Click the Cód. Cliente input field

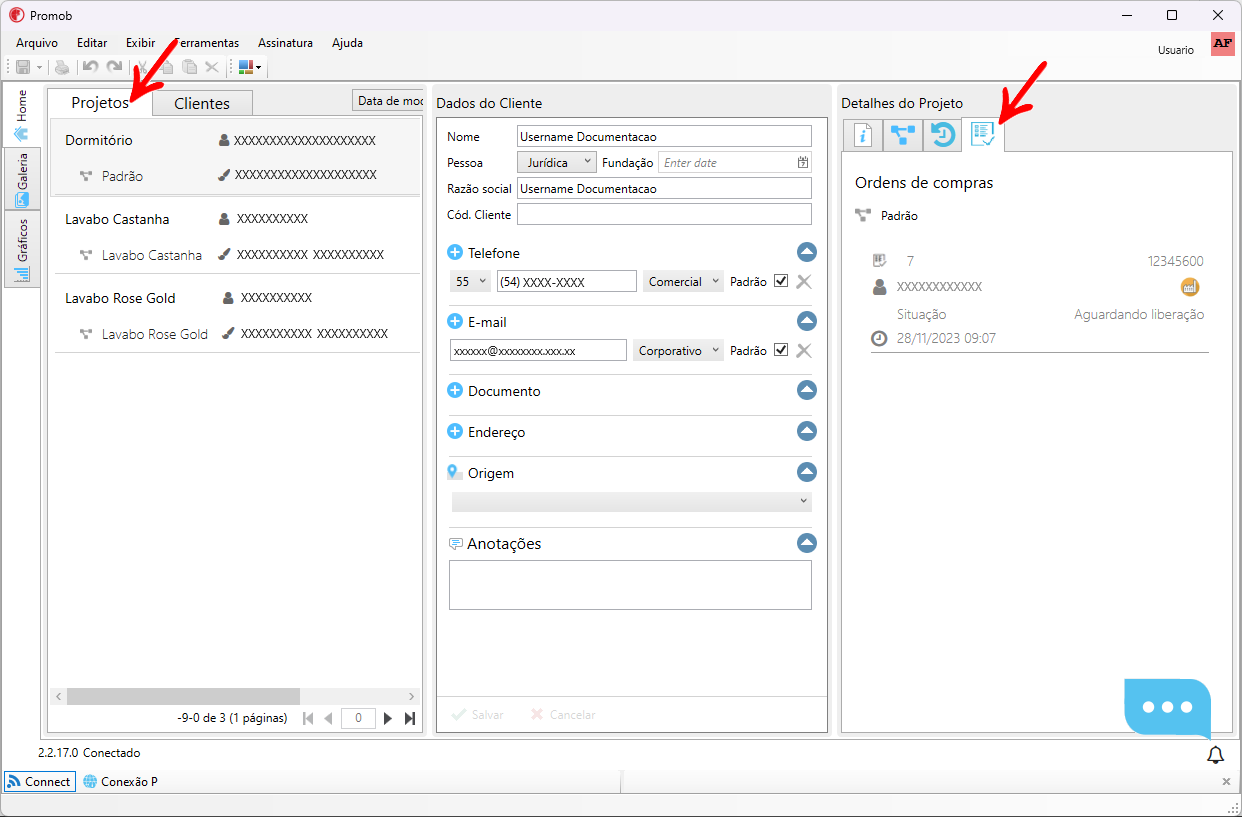click(x=664, y=214)
